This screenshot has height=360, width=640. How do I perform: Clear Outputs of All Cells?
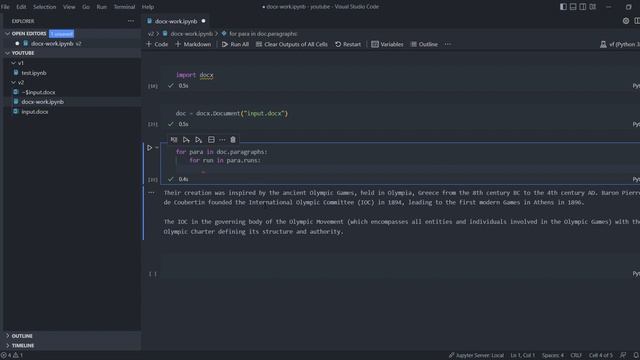(291, 44)
